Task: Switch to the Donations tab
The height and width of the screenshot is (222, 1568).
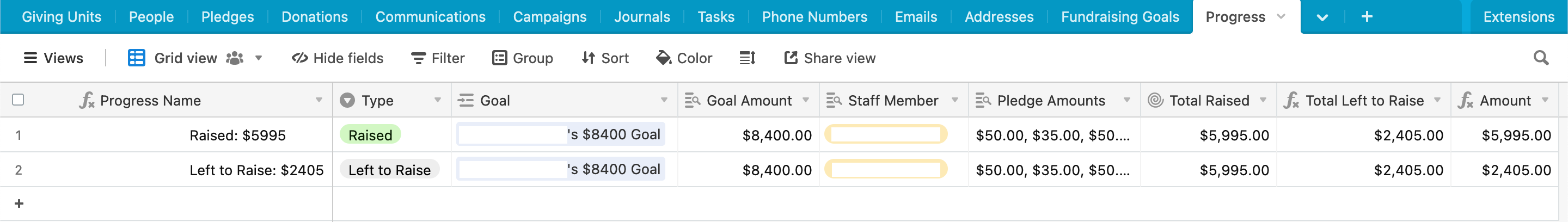Action: tap(314, 16)
